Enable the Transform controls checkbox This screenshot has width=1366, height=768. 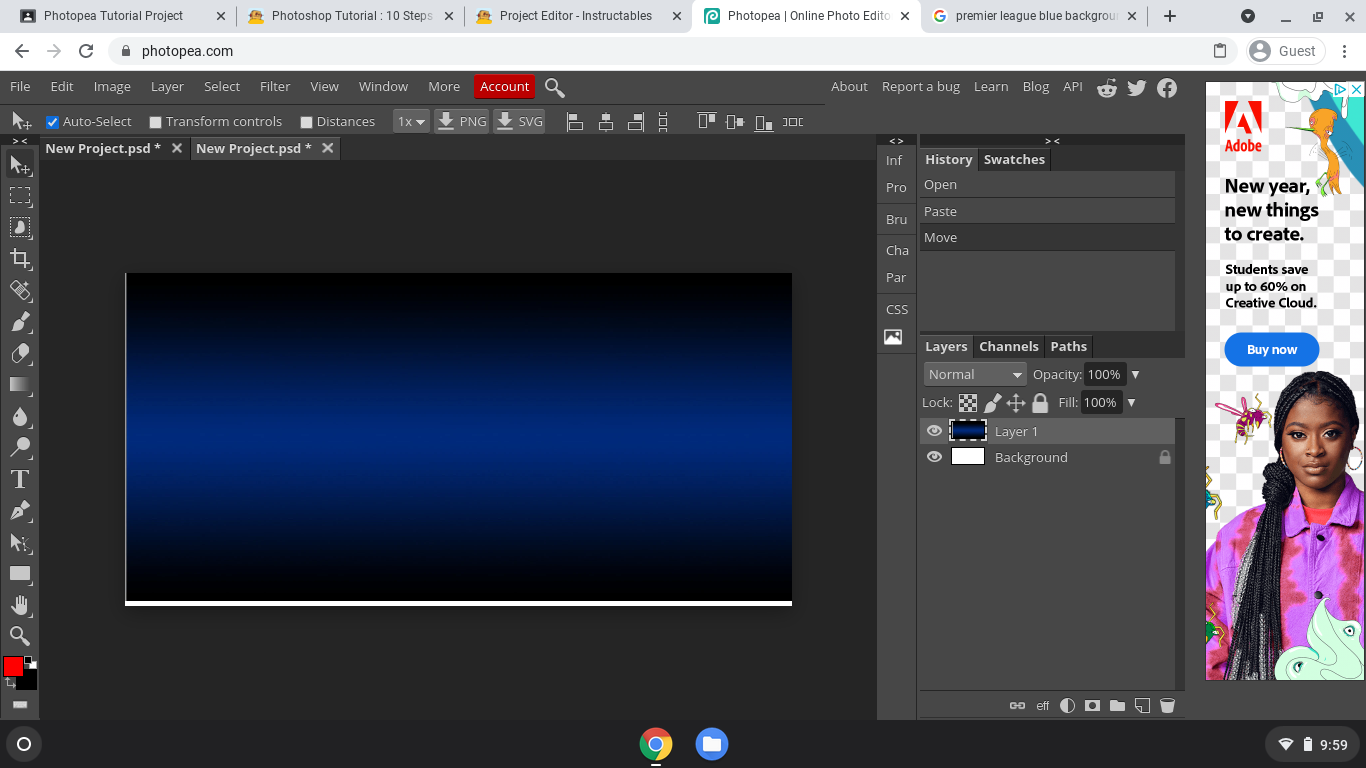coord(155,121)
